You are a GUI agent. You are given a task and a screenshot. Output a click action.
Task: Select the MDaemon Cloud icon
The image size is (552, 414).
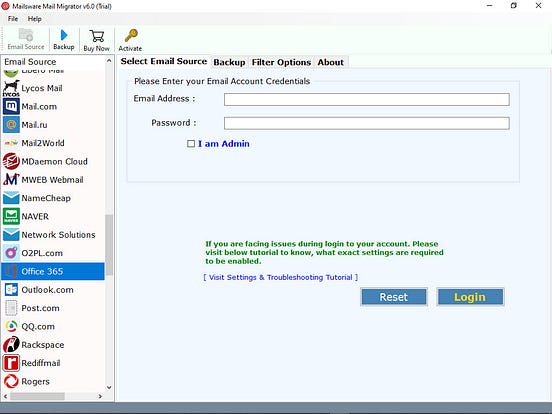coord(11,161)
